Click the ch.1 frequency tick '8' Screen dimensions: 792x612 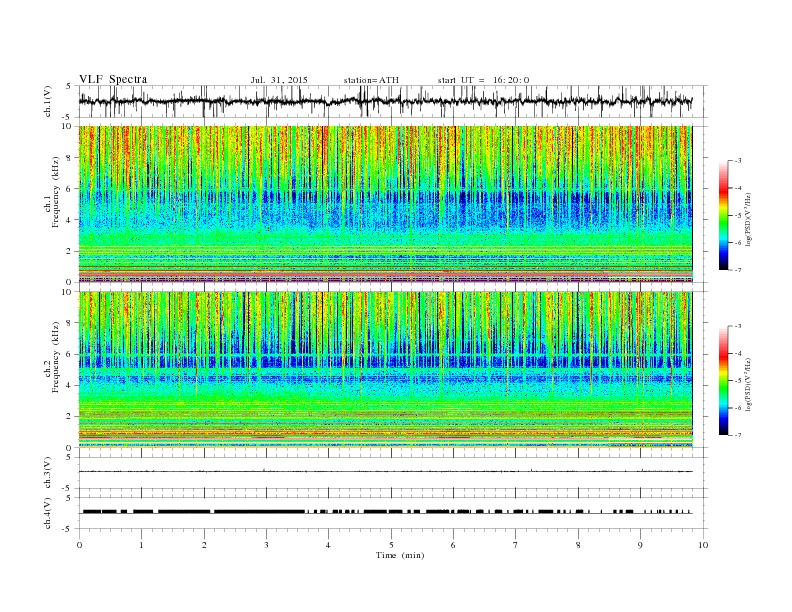pyautogui.click(x=70, y=158)
